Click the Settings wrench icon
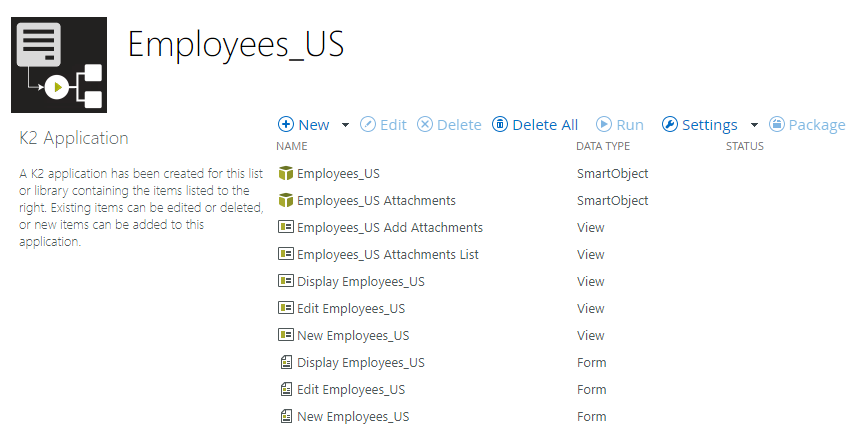 [x=670, y=125]
